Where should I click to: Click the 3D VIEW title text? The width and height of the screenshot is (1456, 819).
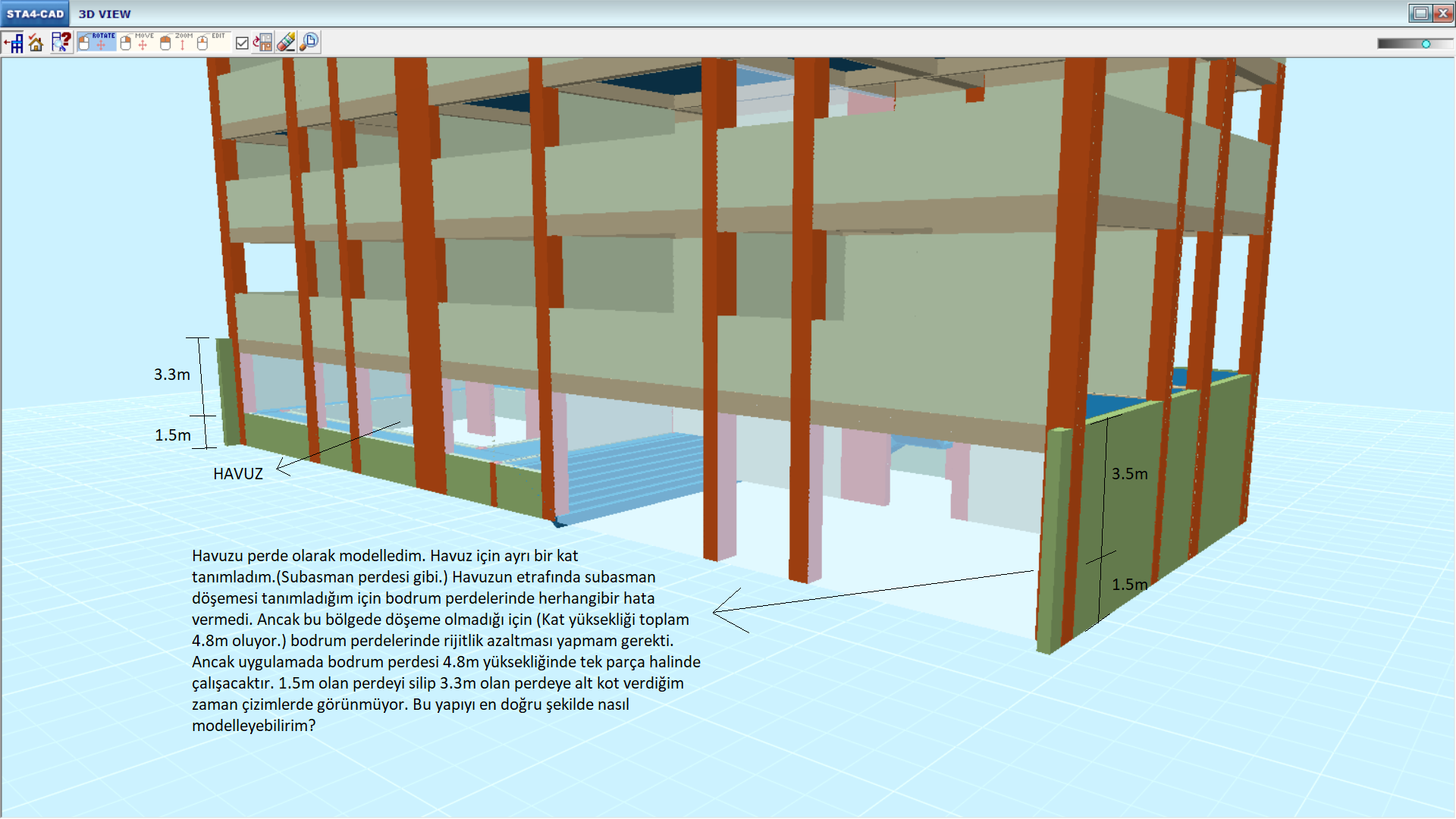pyautogui.click(x=105, y=14)
